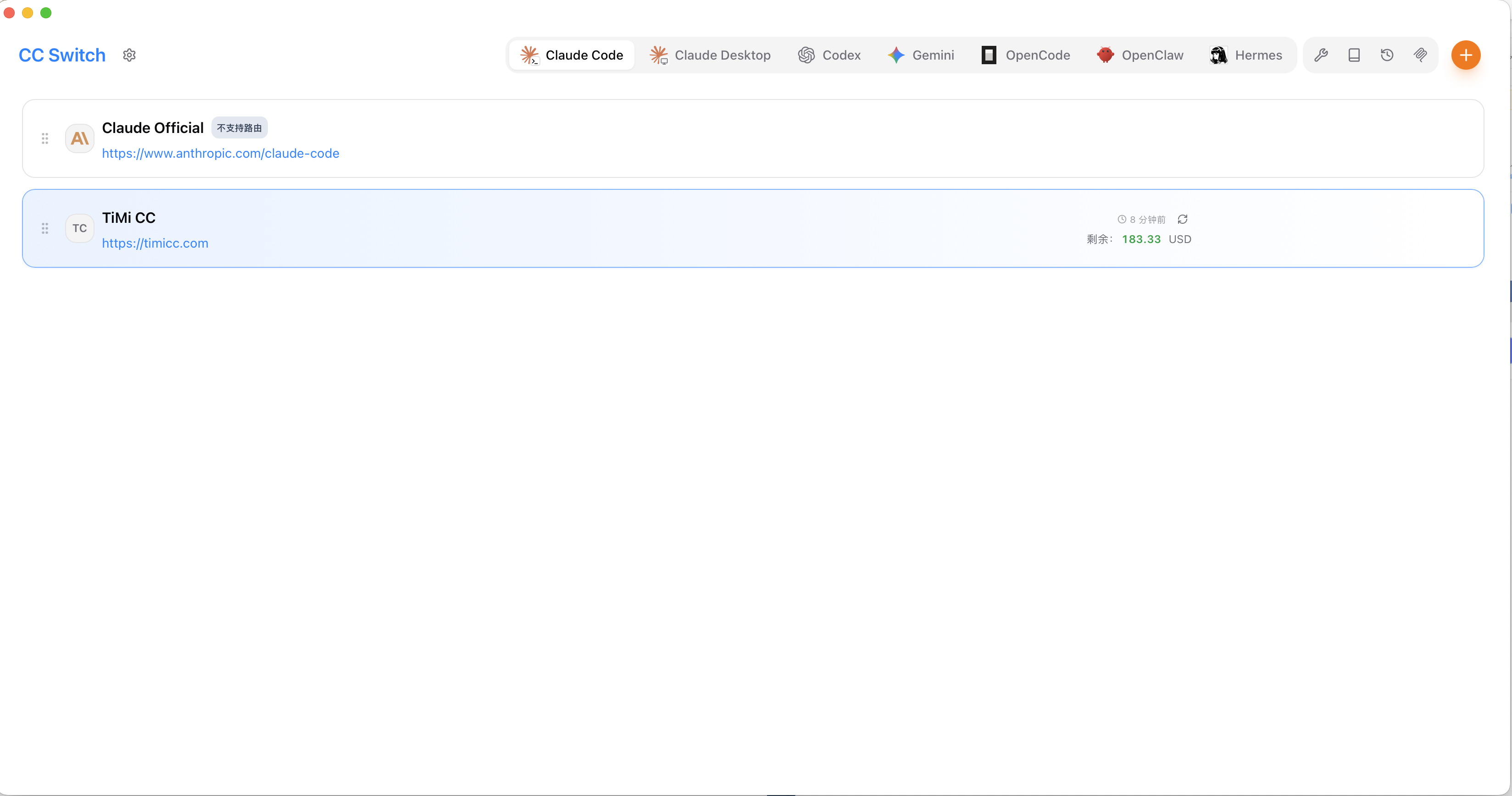Viewport: 1512px width, 796px height.
Task: Open the history clock icon
Action: click(1387, 55)
